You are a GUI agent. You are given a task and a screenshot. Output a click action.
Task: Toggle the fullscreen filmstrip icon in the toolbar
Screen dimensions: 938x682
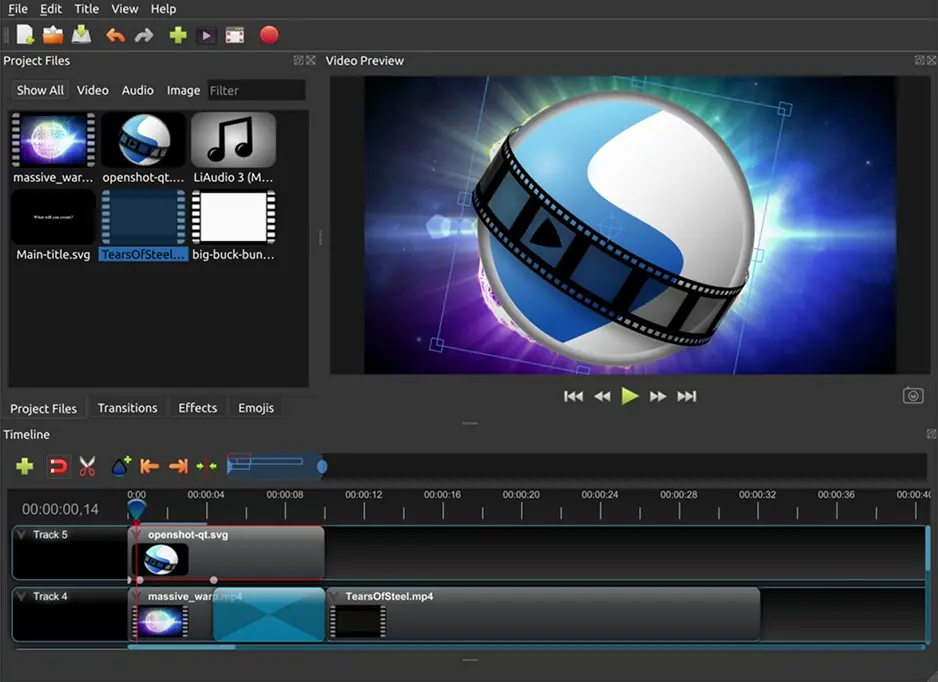coord(234,35)
